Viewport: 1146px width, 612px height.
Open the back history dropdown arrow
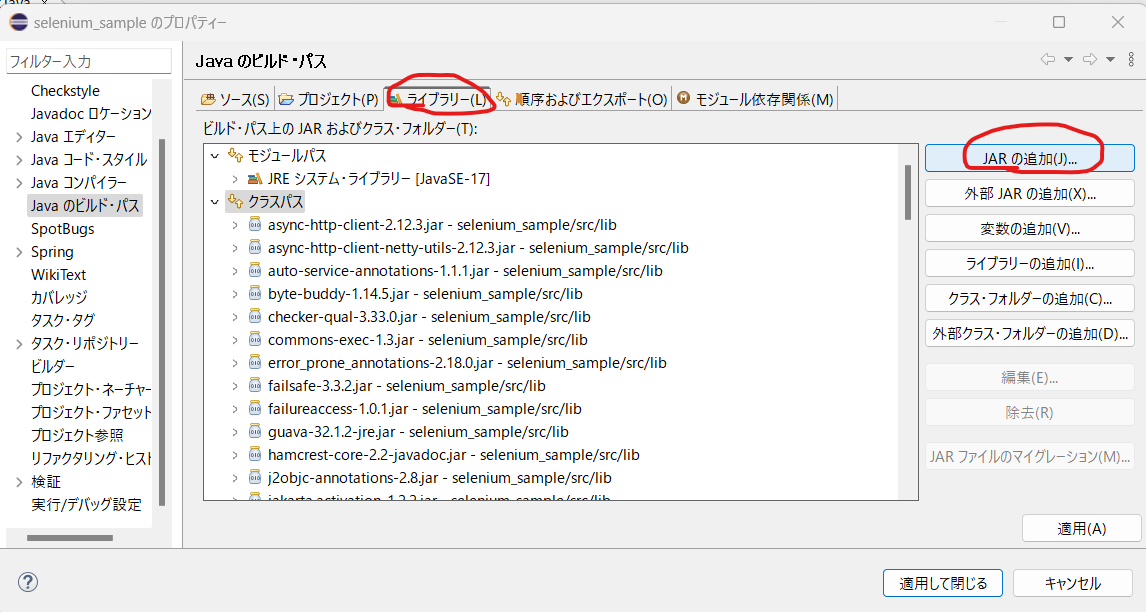1068,60
